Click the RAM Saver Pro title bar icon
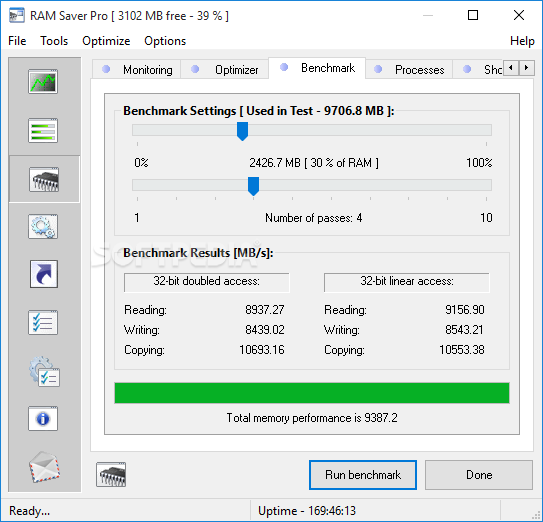This screenshot has height=522, width=543. [16, 16]
